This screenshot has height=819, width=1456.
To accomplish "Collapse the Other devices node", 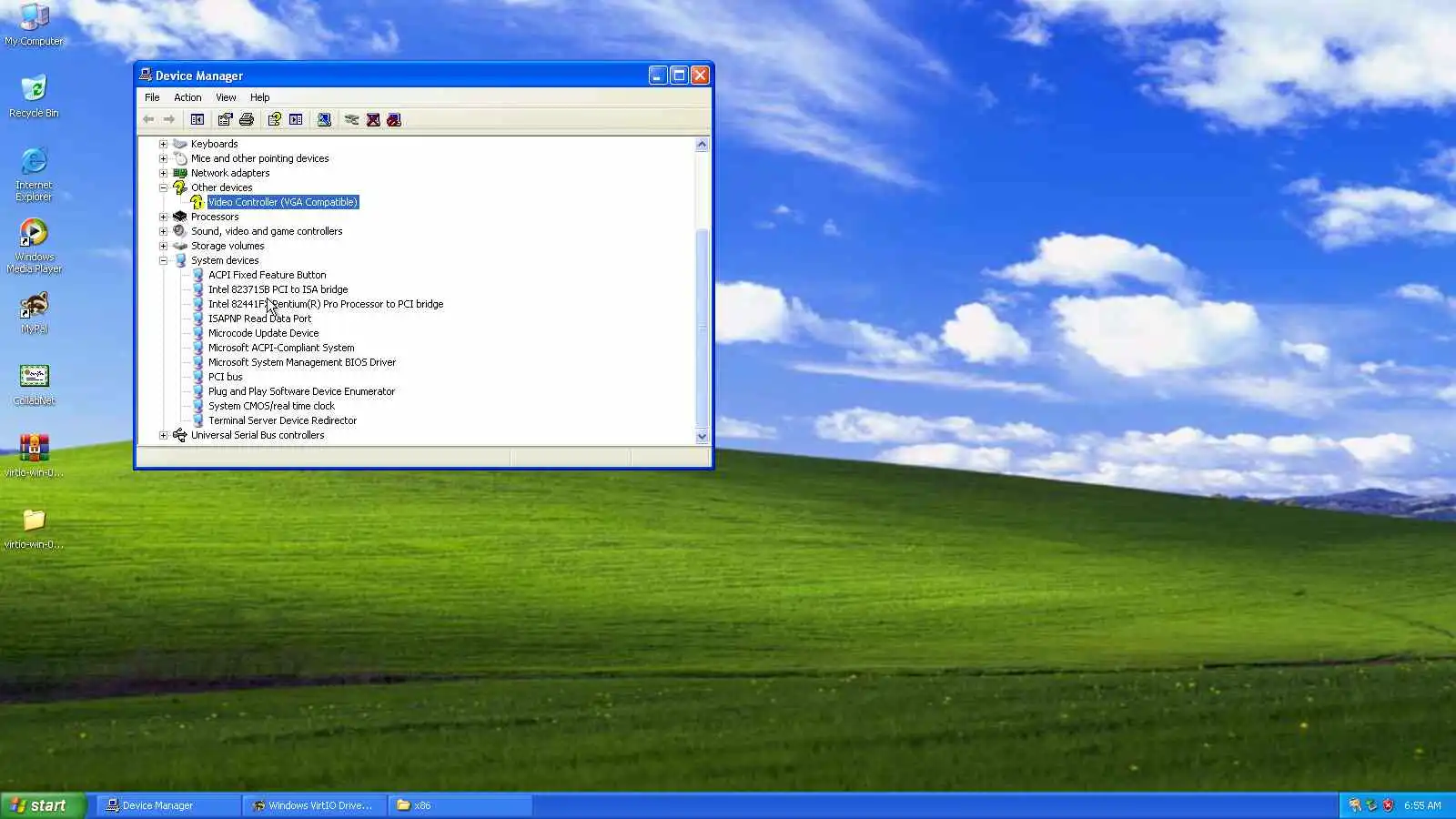I will pos(164,187).
